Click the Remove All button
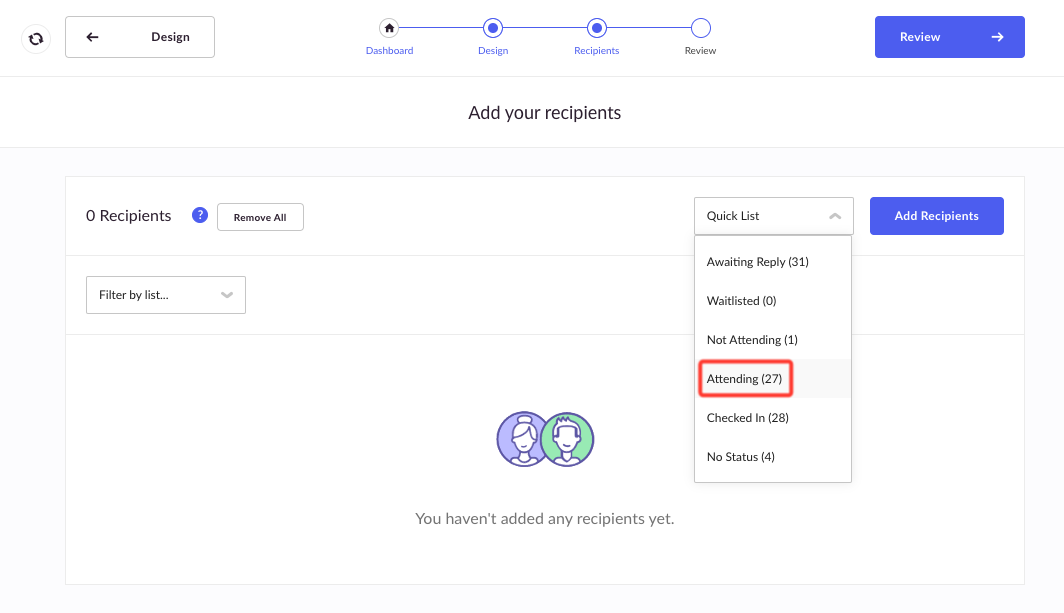This screenshot has width=1064, height=613. point(260,217)
